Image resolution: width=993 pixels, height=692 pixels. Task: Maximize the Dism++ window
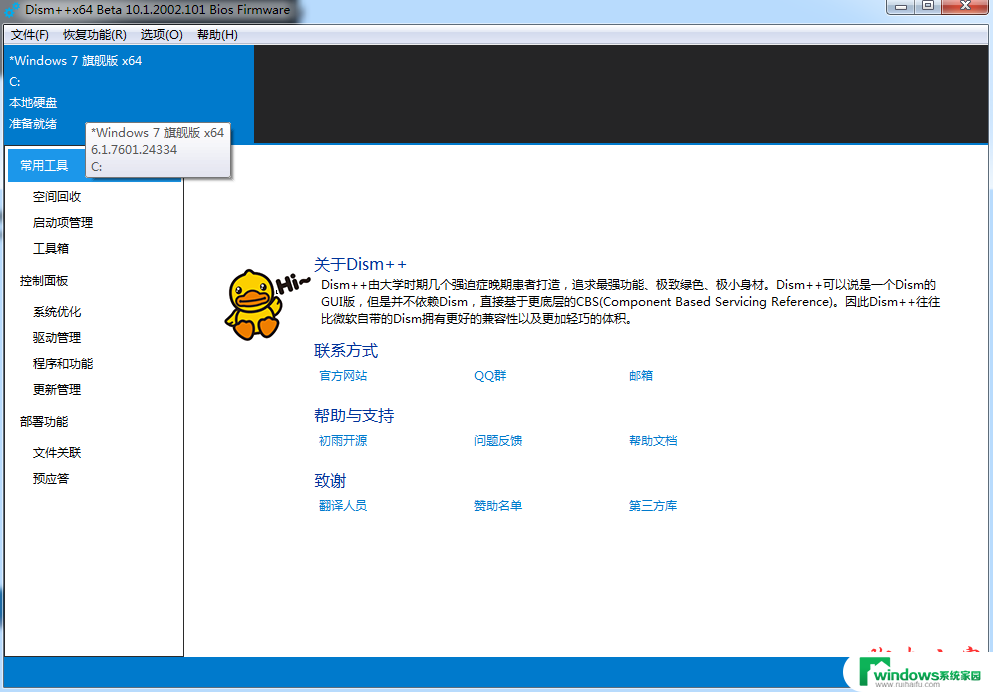pyautogui.click(x=928, y=6)
